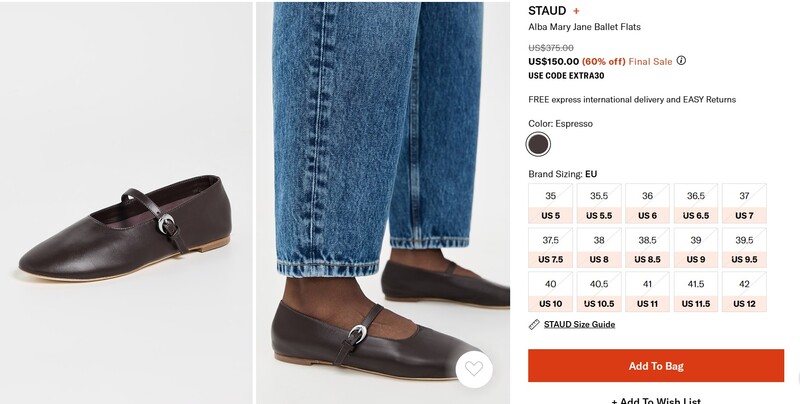Click the Final Sale info icon
Screen dimensions: 800x404
(681, 60)
